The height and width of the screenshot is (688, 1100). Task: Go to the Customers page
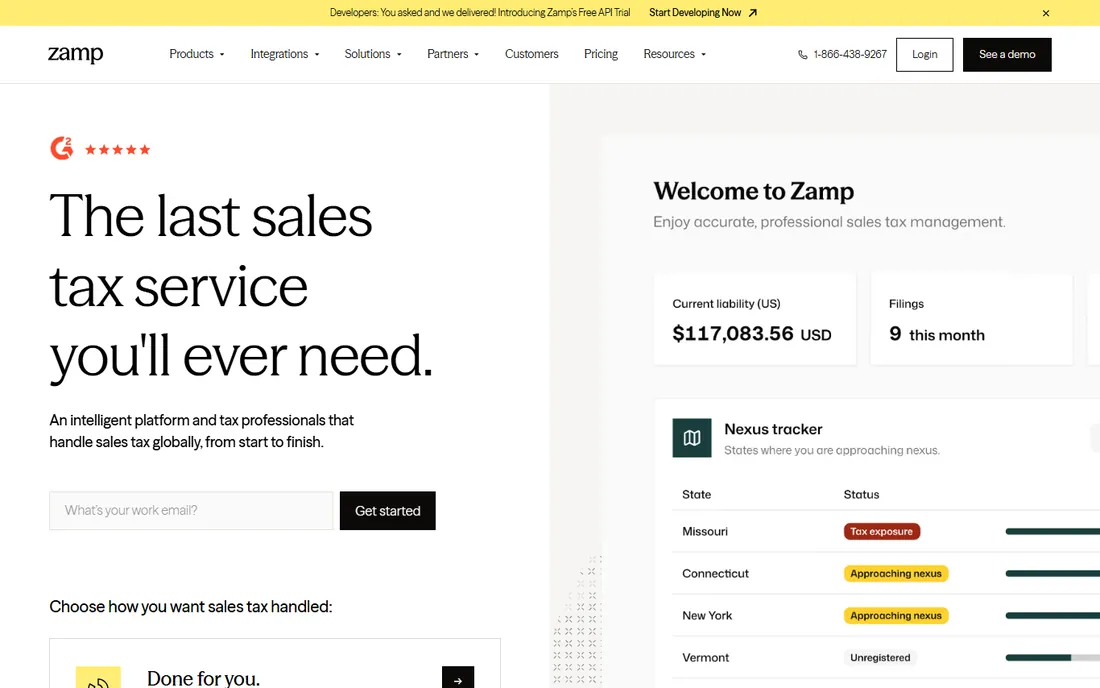pos(532,54)
